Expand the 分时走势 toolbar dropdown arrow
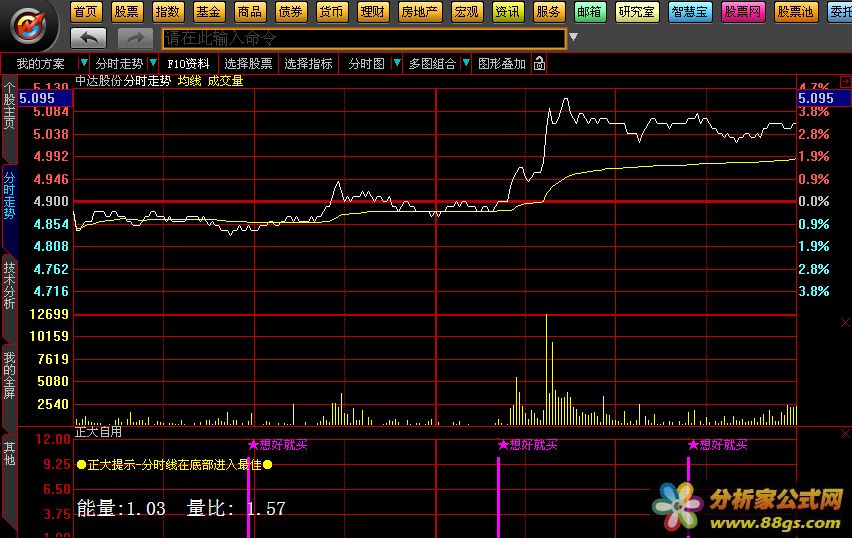 click(x=153, y=63)
